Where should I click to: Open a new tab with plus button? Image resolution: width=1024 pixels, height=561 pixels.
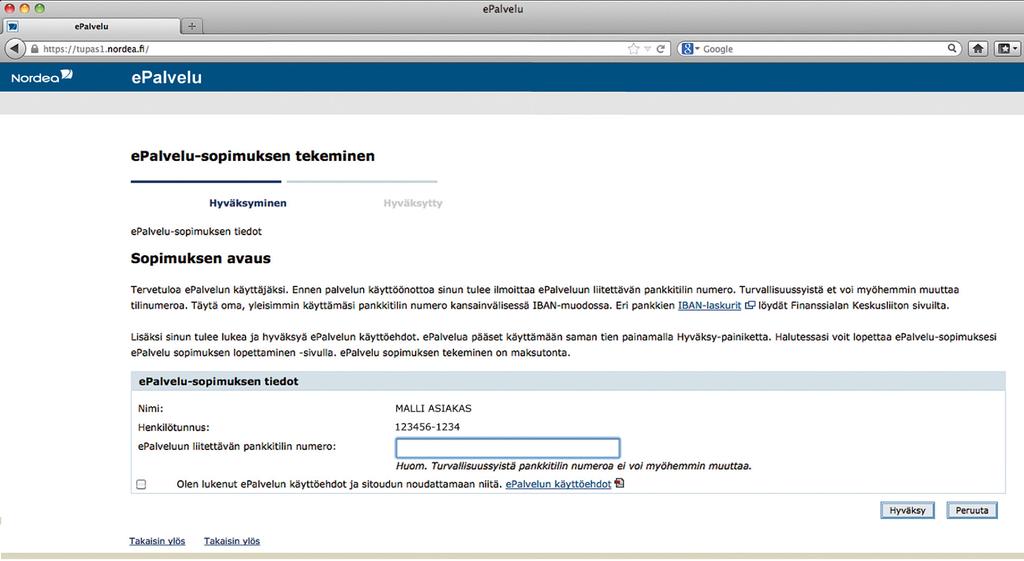click(192, 26)
